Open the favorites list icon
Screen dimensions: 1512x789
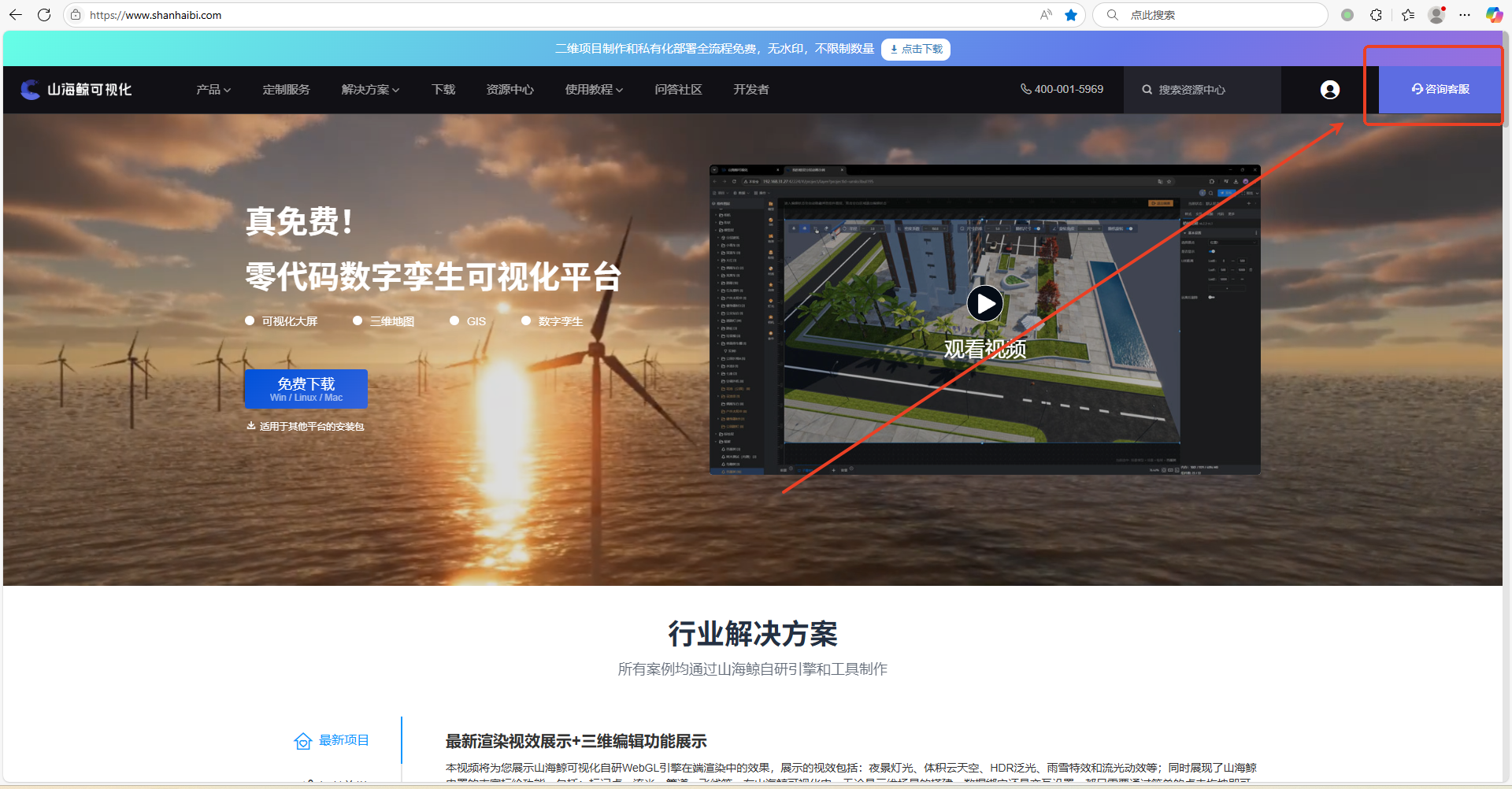(x=1408, y=15)
